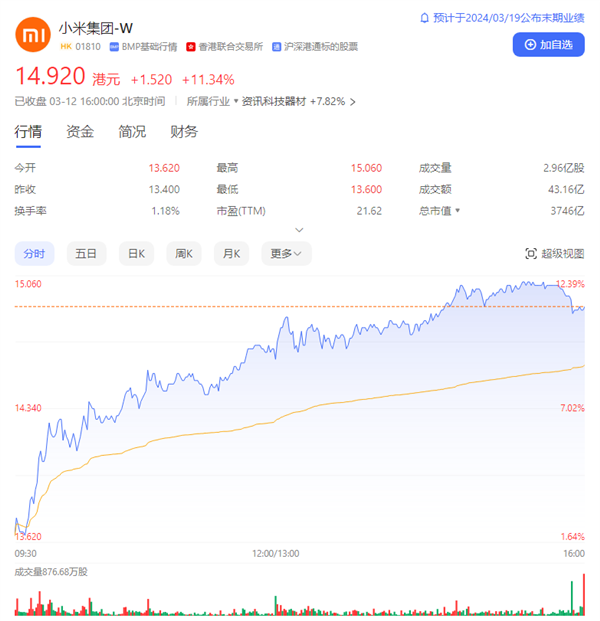The width and height of the screenshot is (600, 621).
Task: Select the 周K chart view
Action: pos(184,253)
